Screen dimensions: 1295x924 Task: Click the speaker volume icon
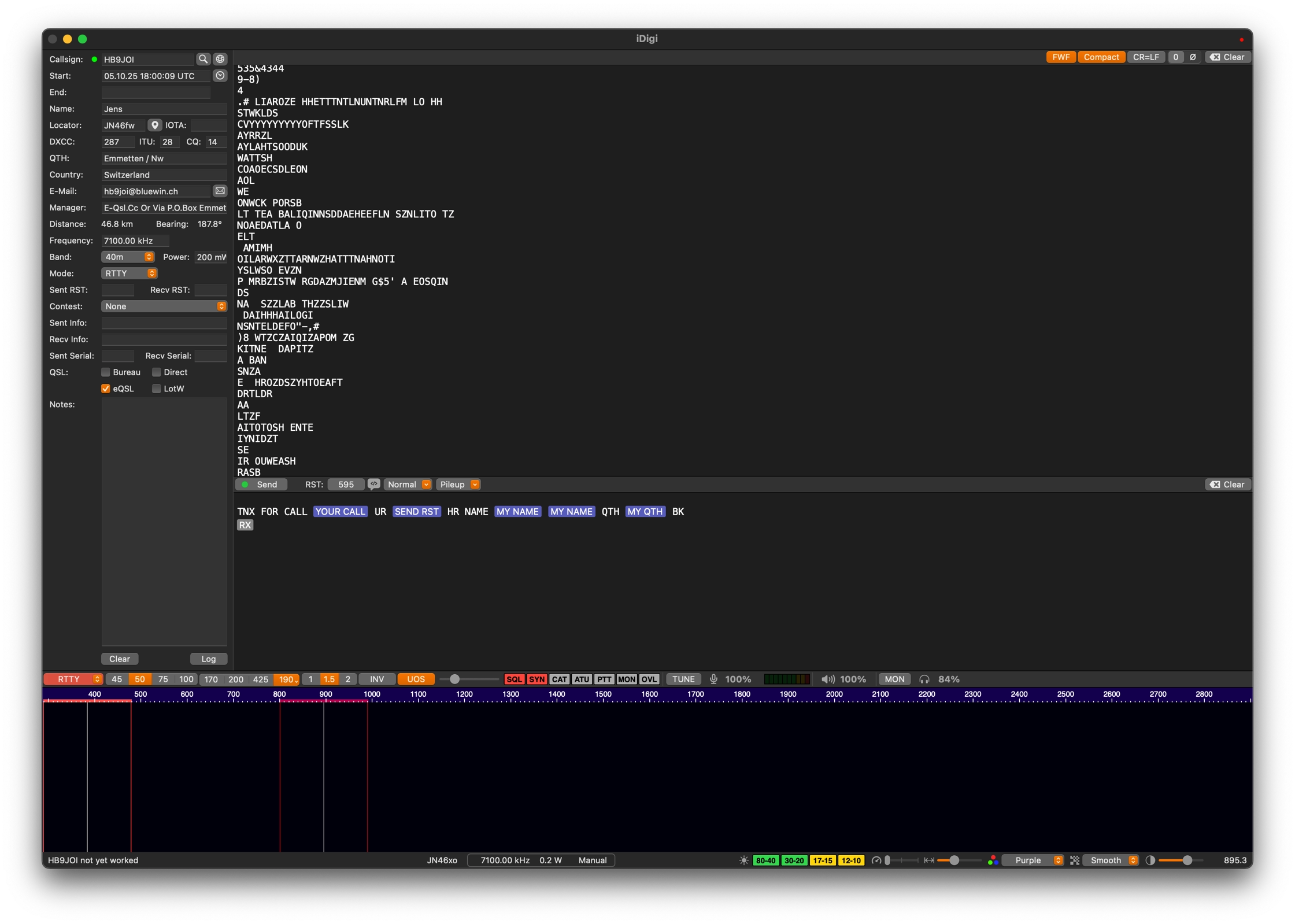827,679
